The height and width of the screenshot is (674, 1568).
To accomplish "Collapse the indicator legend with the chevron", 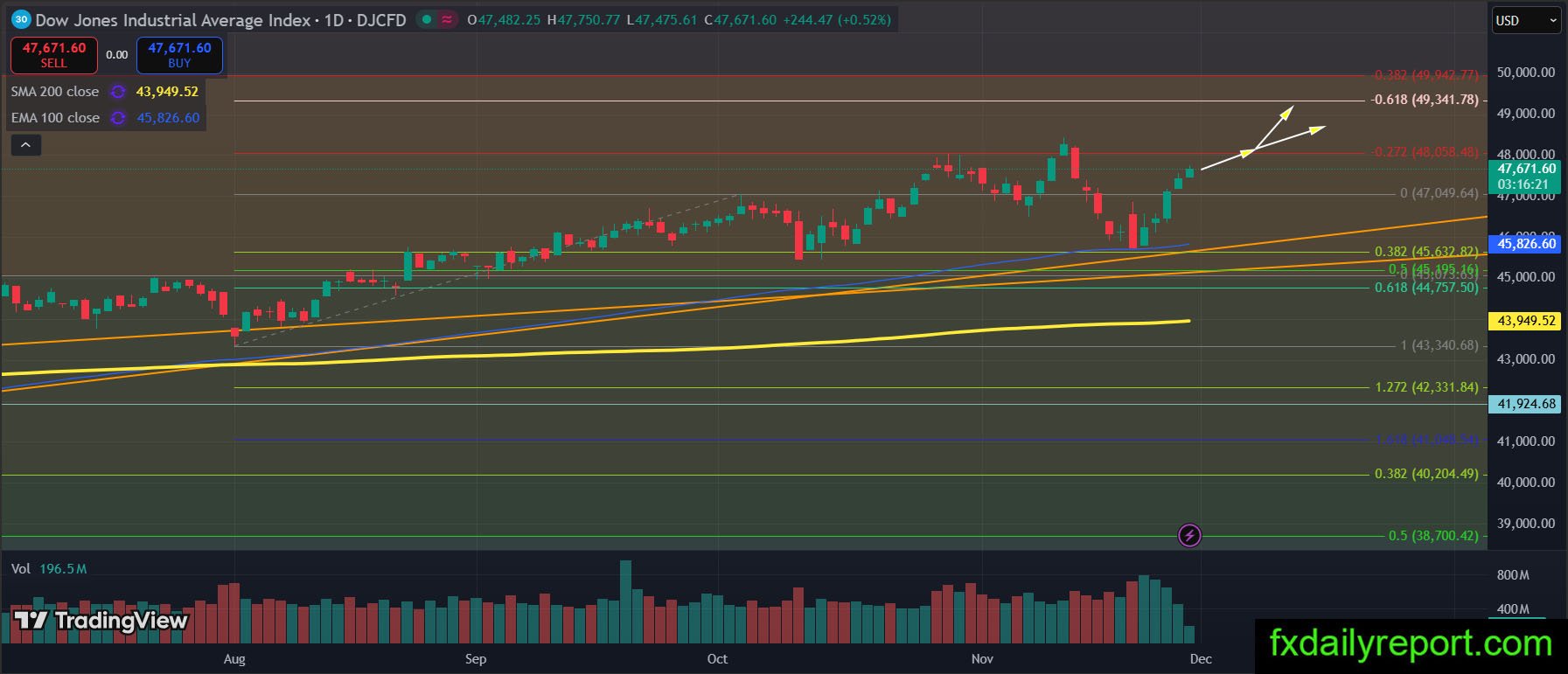I will [26, 145].
